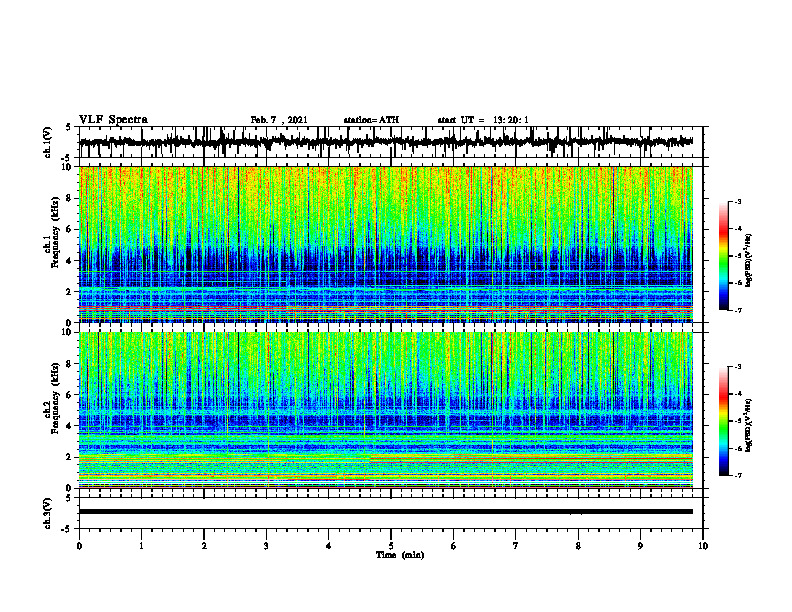
Task: Click the time axis tick label "1"
Action: [x=141, y=546]
